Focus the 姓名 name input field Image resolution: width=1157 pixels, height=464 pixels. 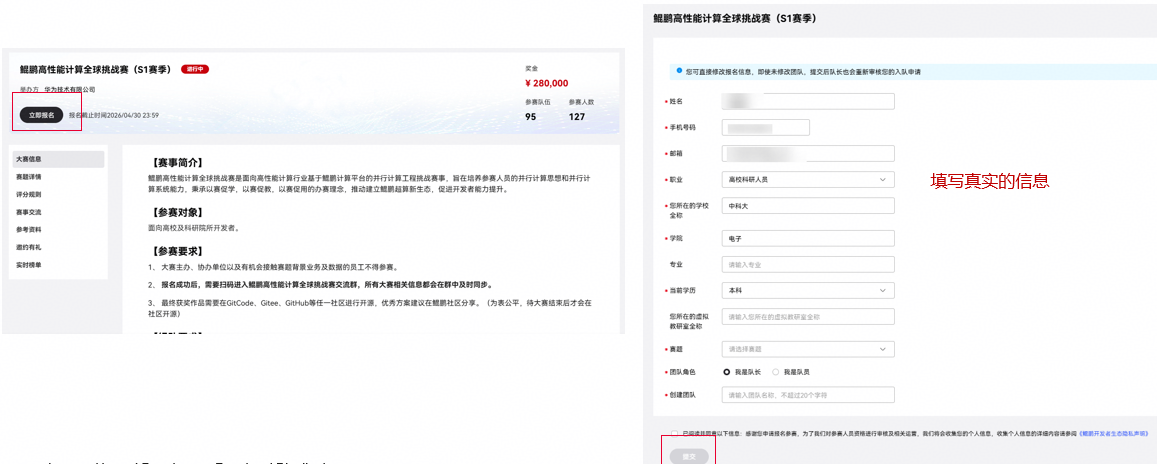click(x=808, y=102)
